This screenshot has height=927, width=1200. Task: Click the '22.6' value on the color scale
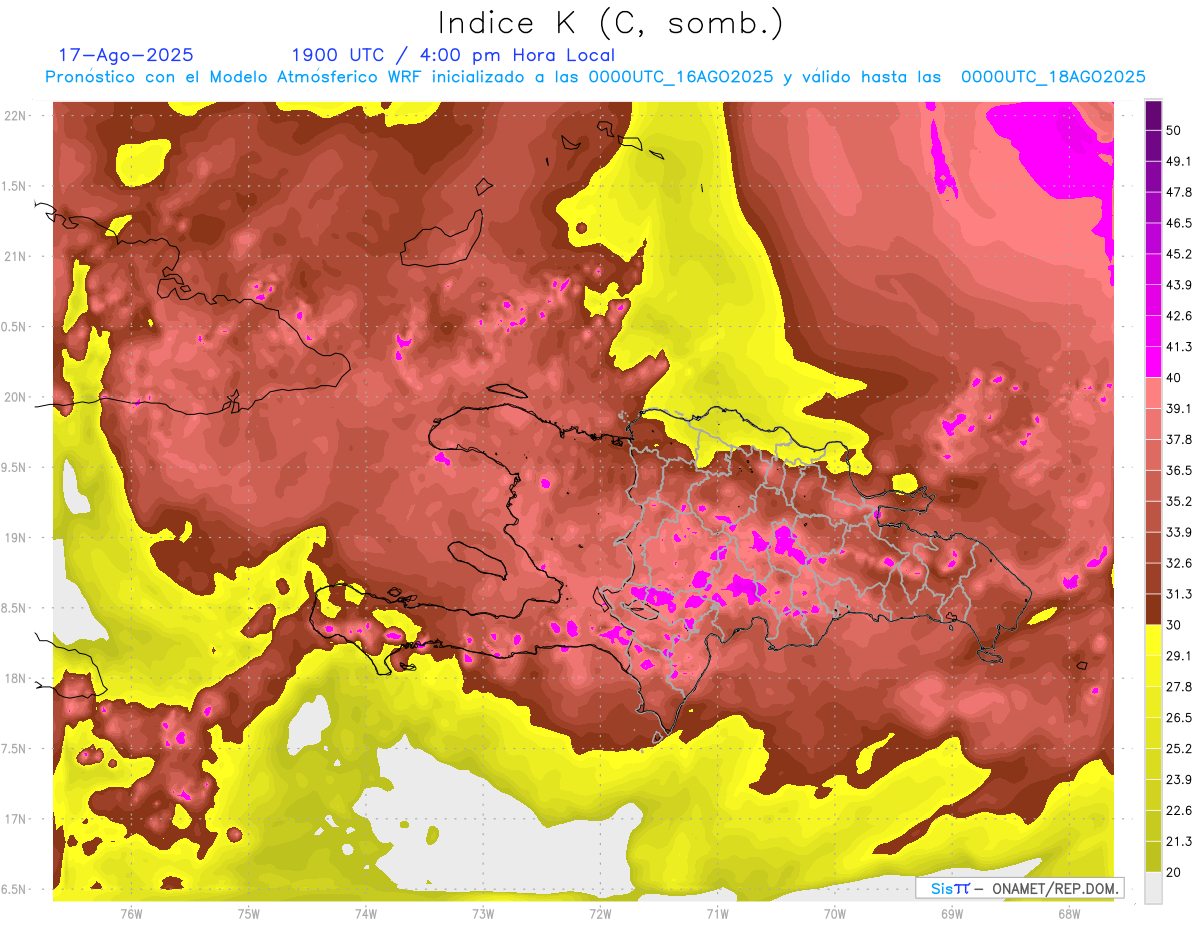(1179, 811)
